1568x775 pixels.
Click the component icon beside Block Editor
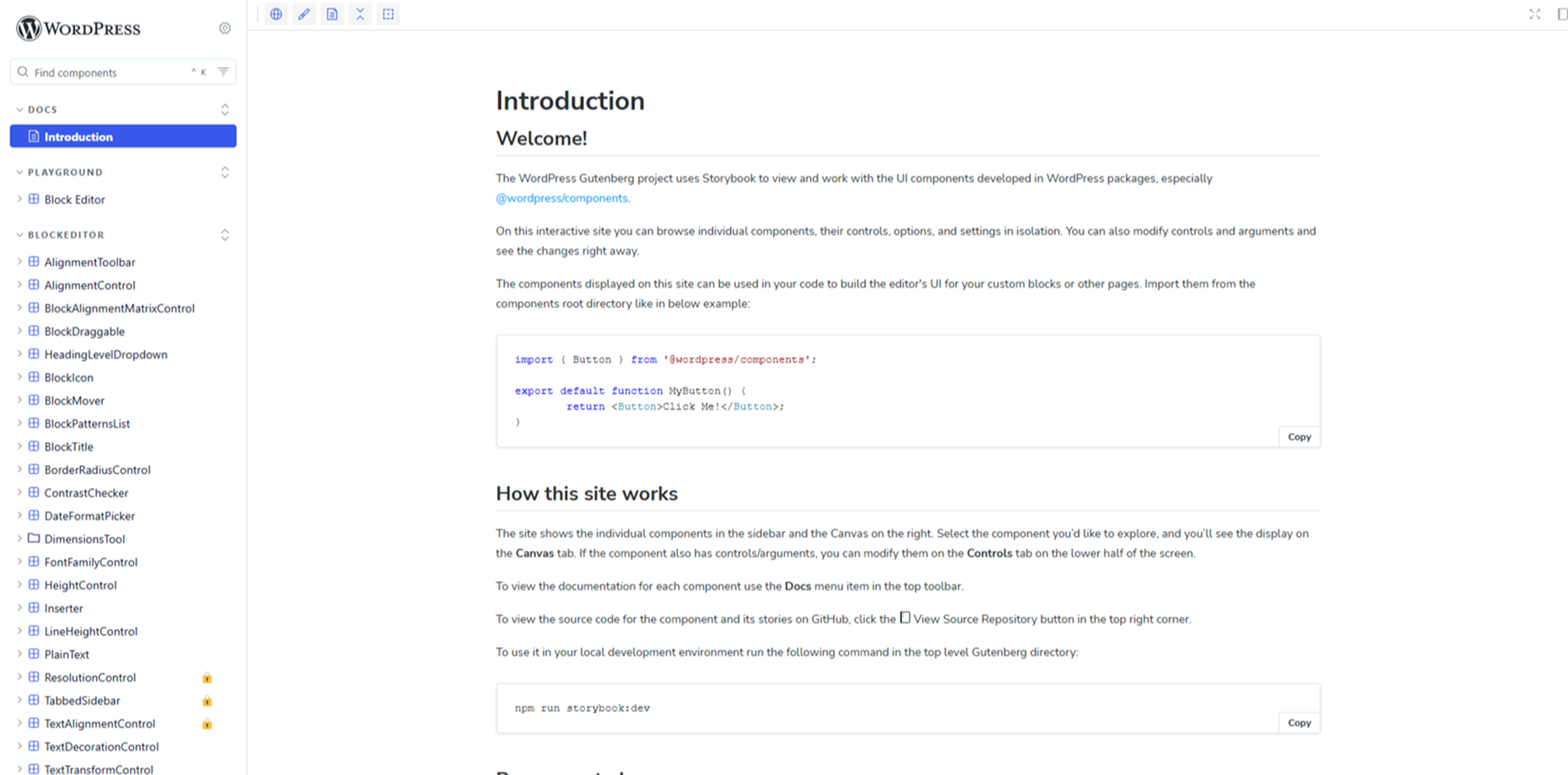pos(34,199)
